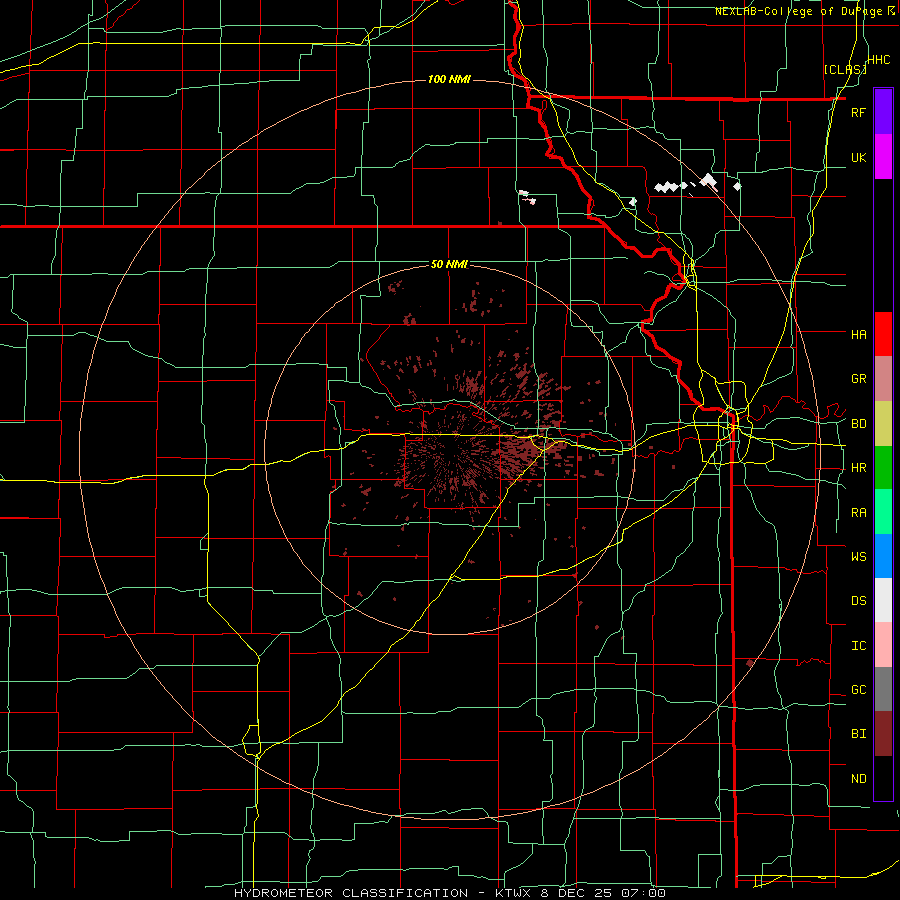Select the "WS" legend label

click(858, 557)
